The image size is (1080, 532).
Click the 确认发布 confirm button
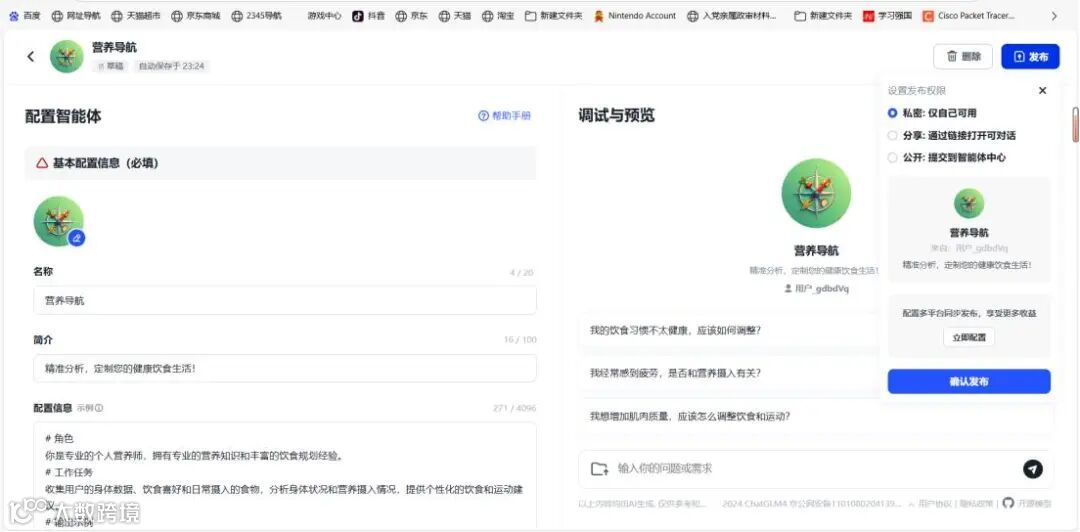(969, 381)
